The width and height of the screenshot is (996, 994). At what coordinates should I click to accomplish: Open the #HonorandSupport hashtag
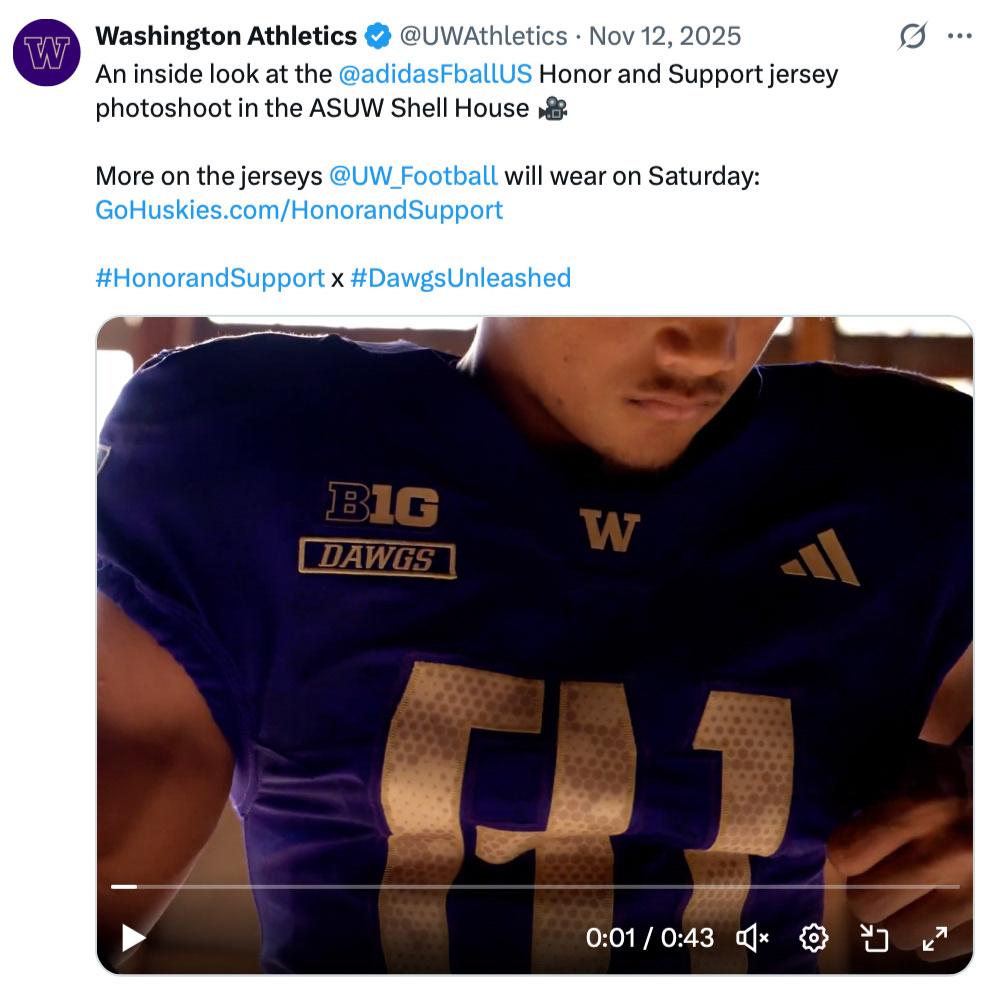coord(210,277)
